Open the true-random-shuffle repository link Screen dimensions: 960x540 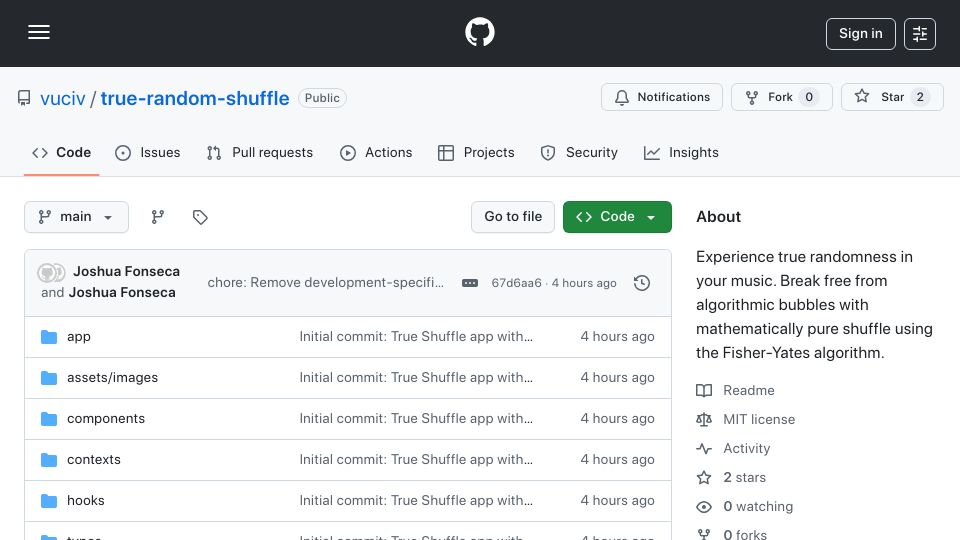click(195, 98)
